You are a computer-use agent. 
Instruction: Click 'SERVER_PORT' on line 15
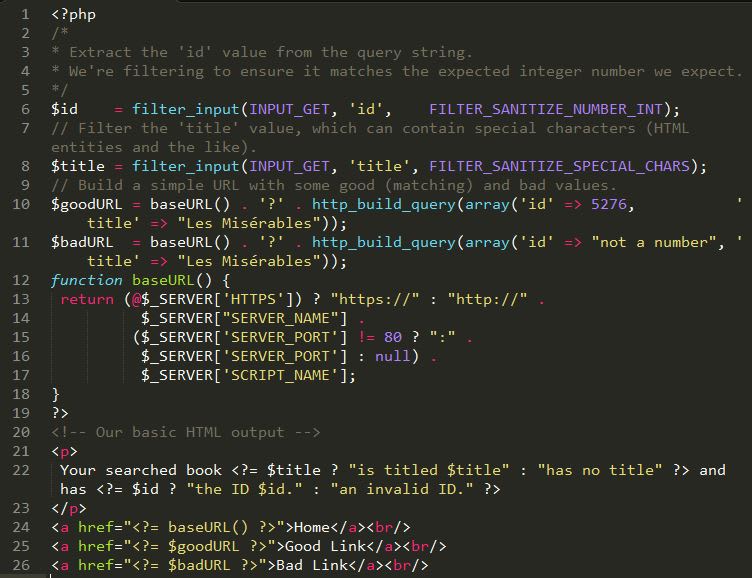[x=281, y=337]
